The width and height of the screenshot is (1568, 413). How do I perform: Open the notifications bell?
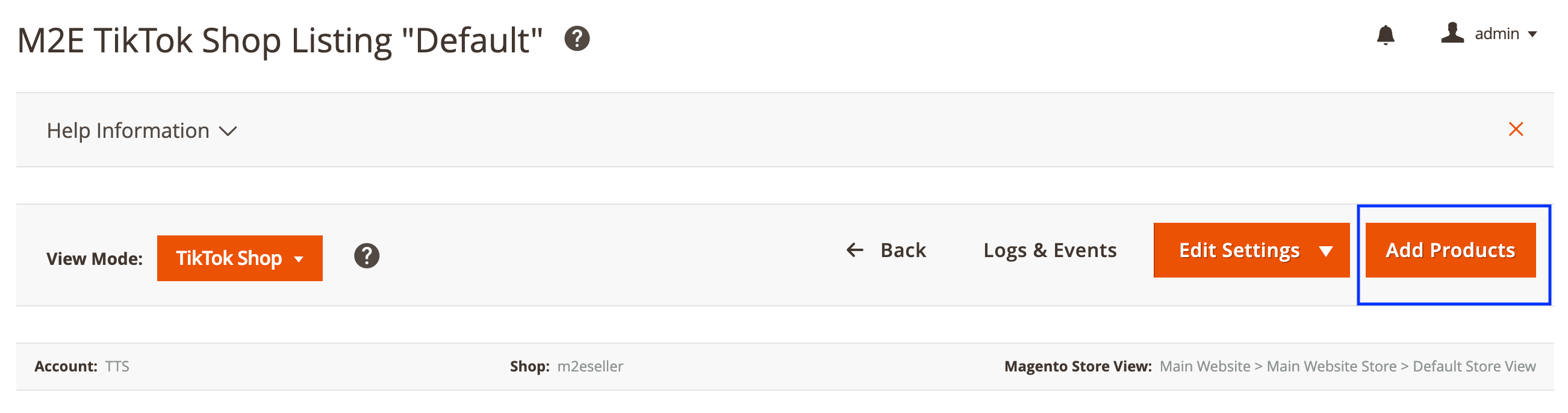coord(1386,35)
